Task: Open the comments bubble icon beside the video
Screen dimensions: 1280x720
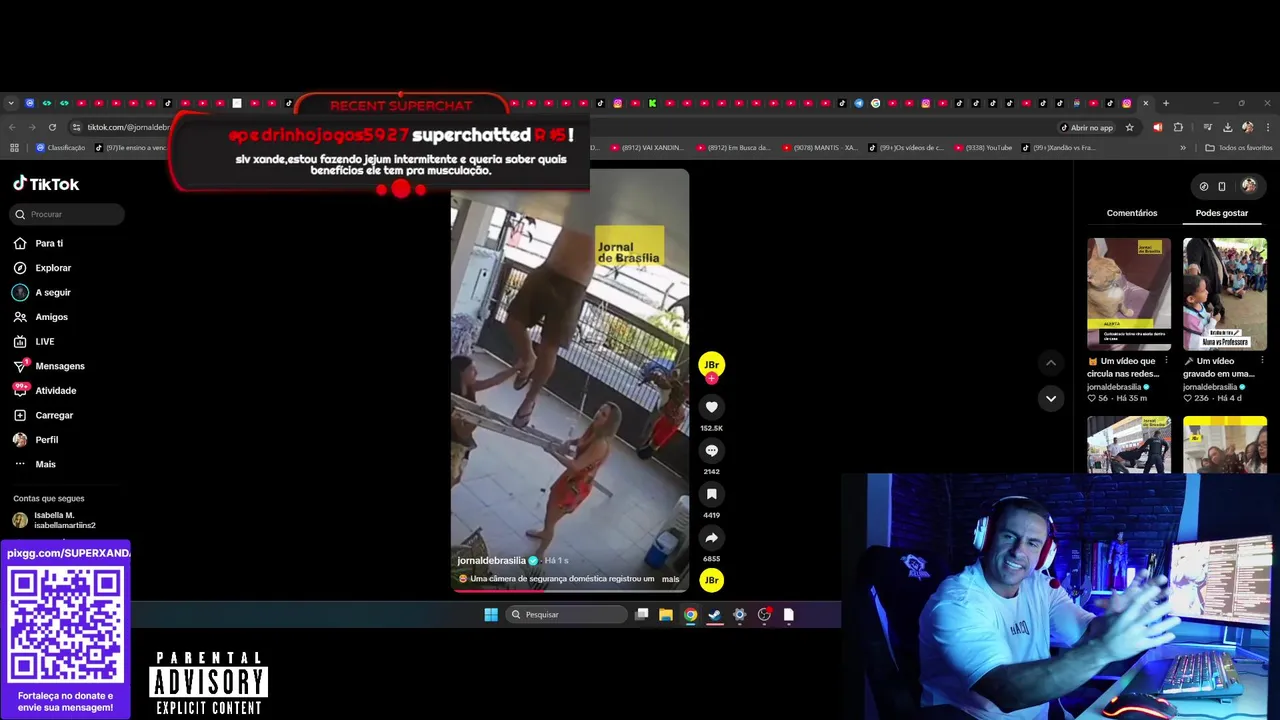Action: tap(711, 451)
